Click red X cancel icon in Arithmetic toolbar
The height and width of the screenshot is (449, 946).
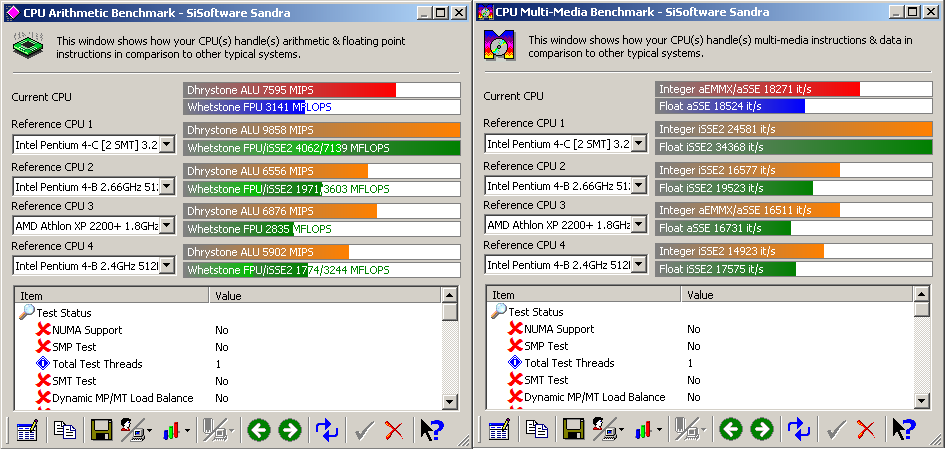pos(395,430)
